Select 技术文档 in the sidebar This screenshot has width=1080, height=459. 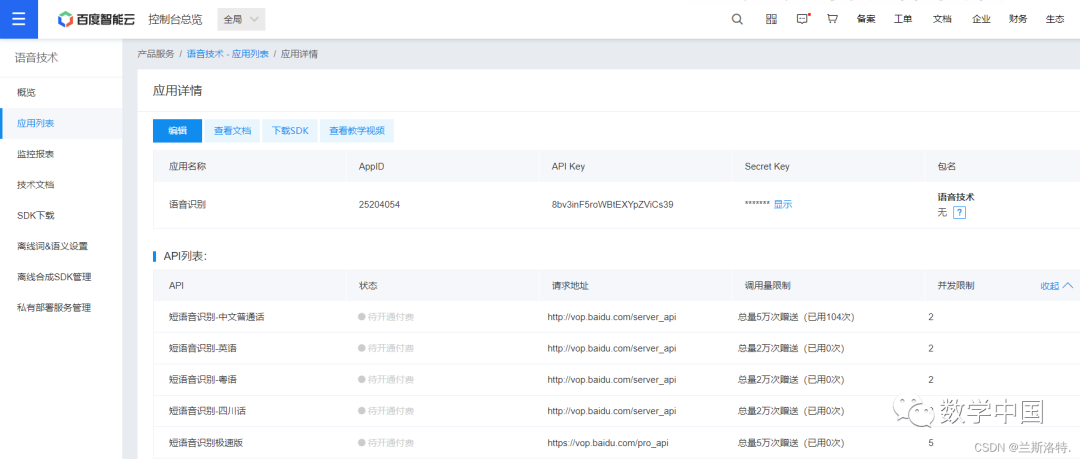[61, 185]
